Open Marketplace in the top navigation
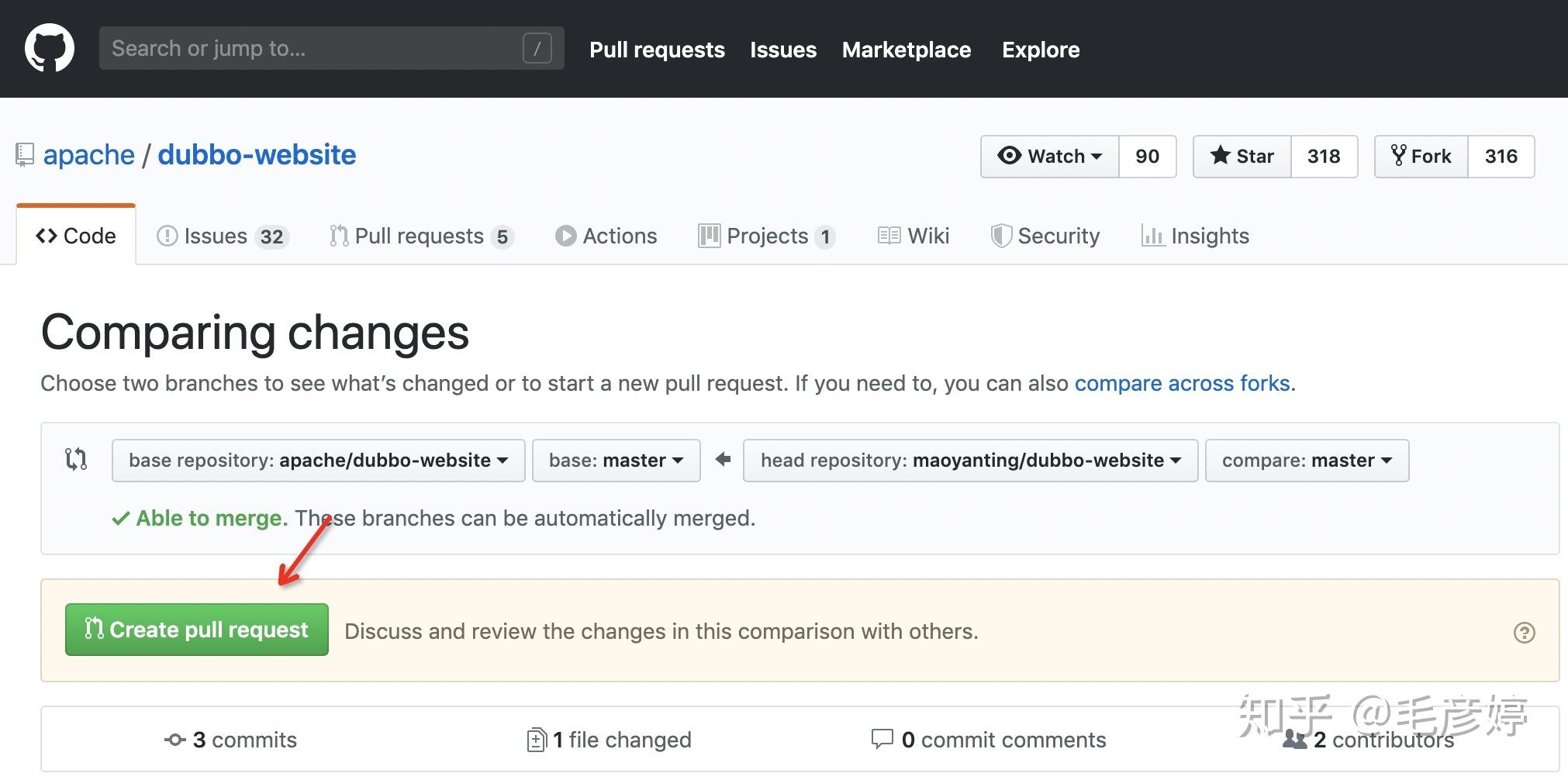Screen dimensions: 1568x780 click(x=907, y=50)
